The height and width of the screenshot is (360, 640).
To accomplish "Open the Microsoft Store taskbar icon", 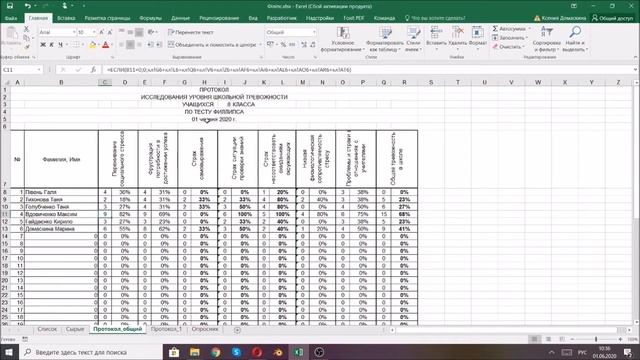I will [174, 352].
